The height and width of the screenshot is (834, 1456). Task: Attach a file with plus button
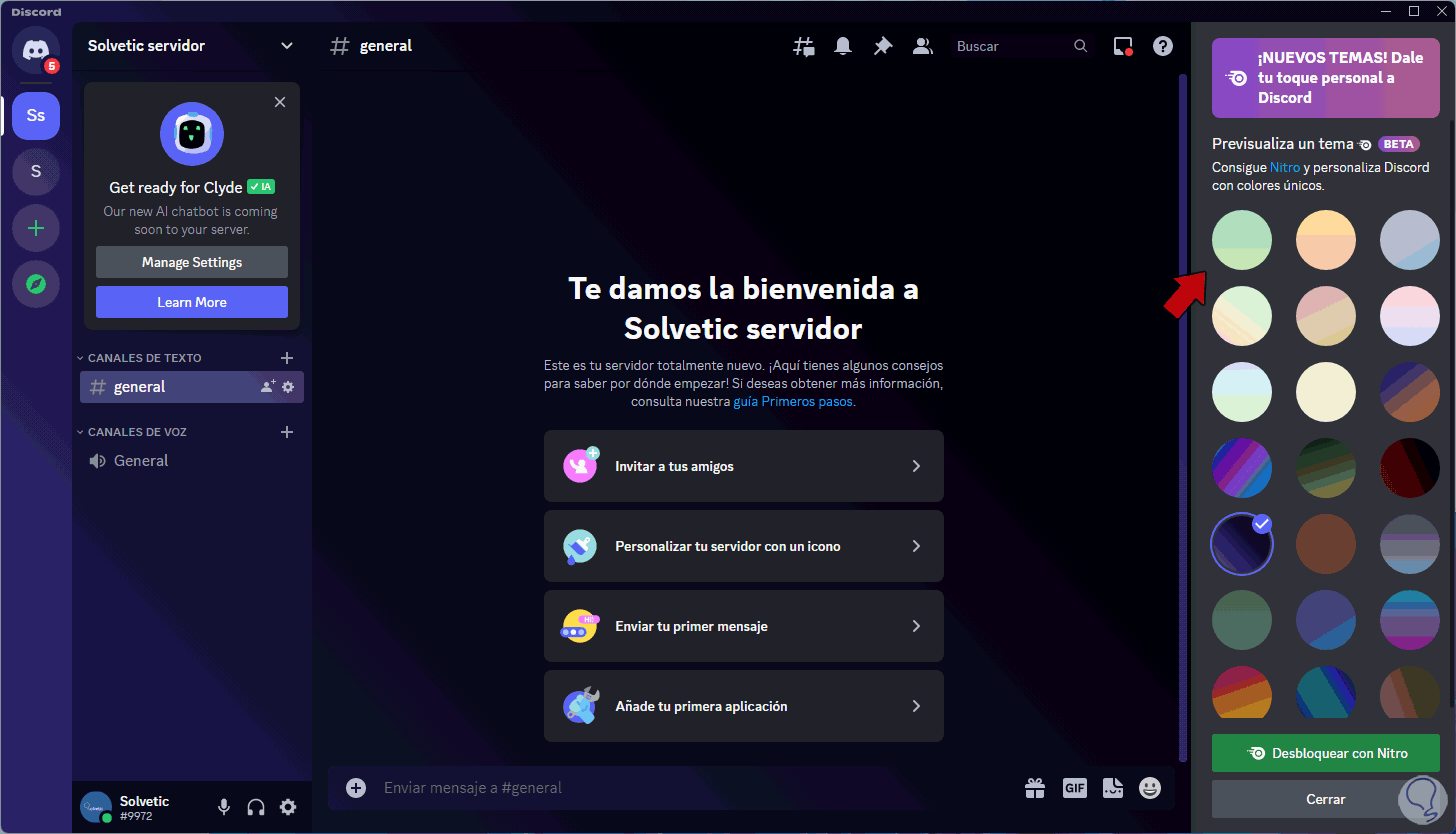[356, 788]
